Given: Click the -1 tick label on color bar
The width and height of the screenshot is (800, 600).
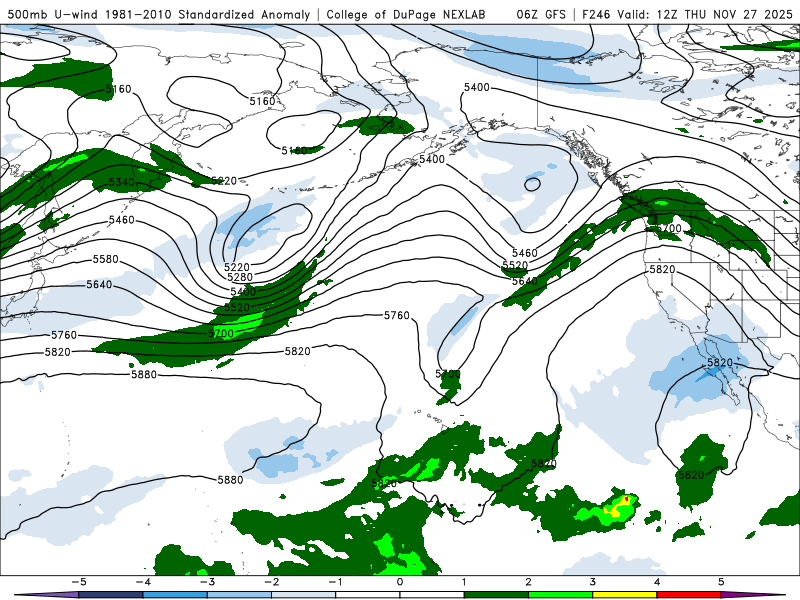Looking at the screenshot, I should point(335,582).
